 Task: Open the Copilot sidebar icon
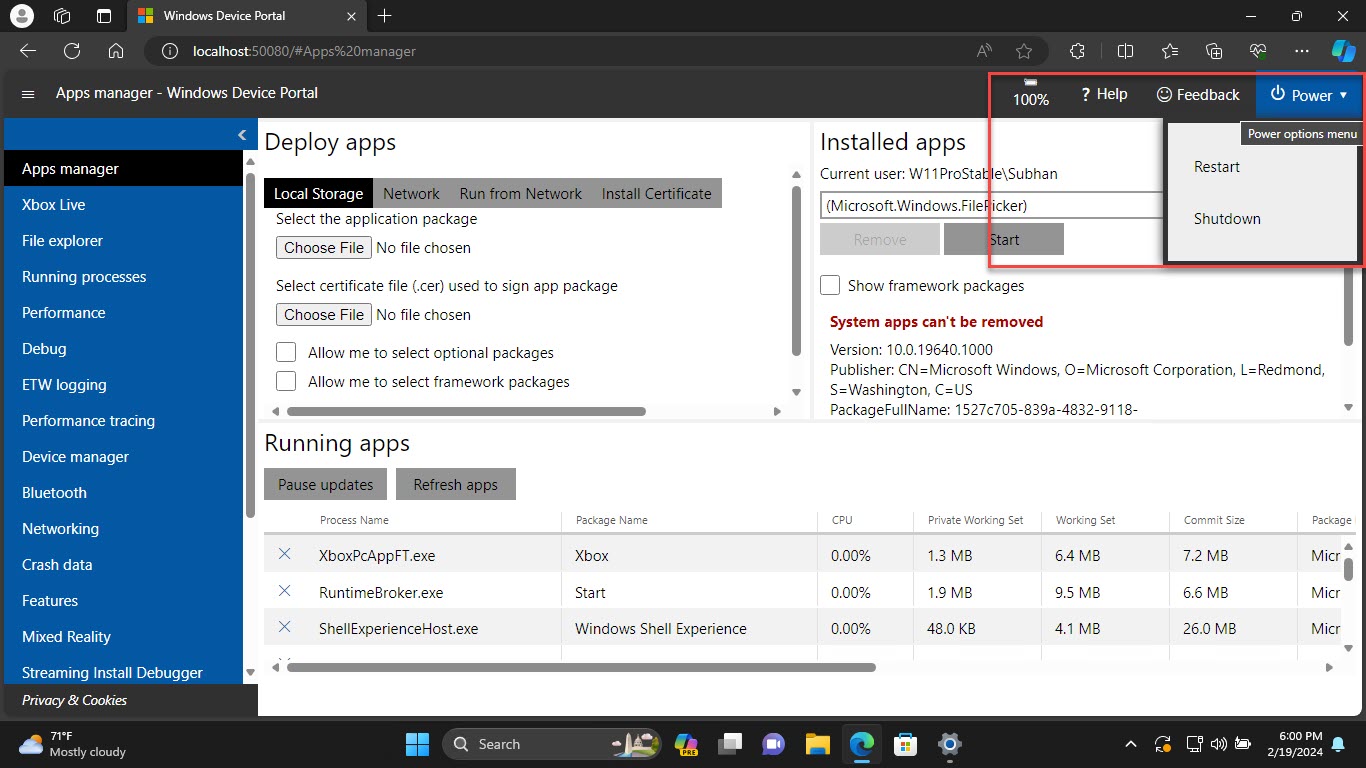click(x=1343, y=51)
